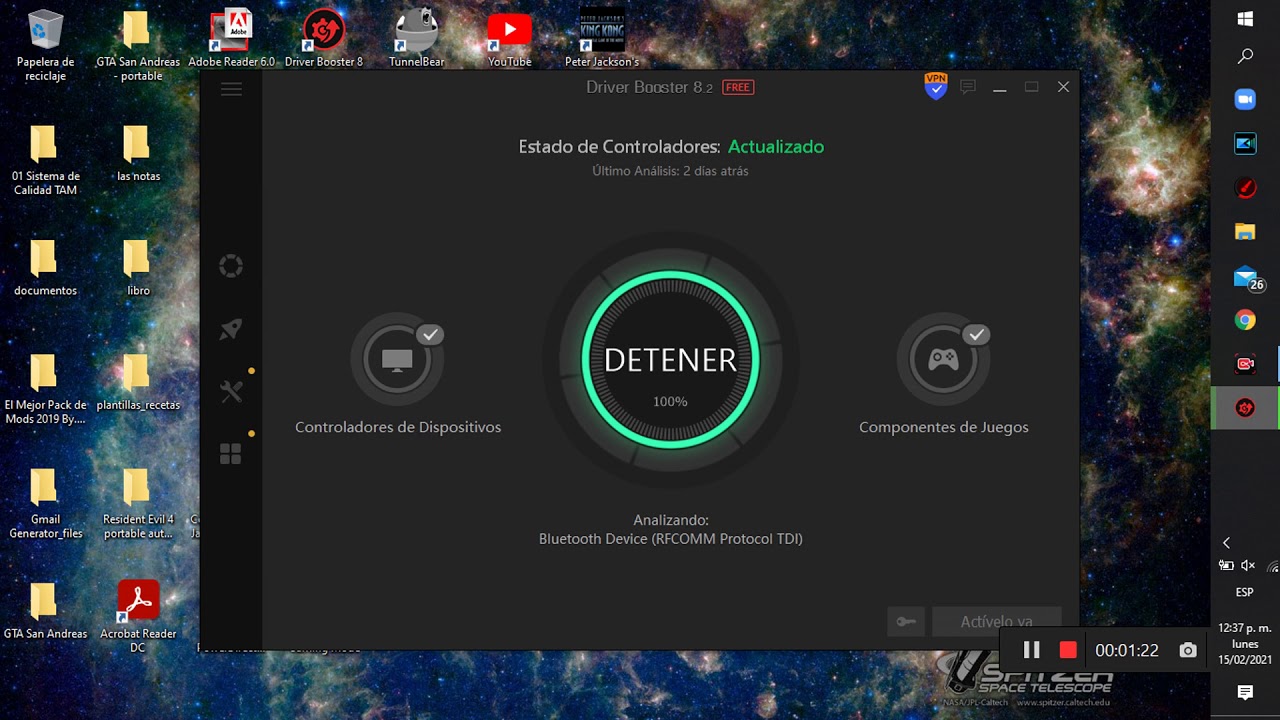Click the Componentes de Juegos gamepad icon
The image size is (1280, 720).
943,360
